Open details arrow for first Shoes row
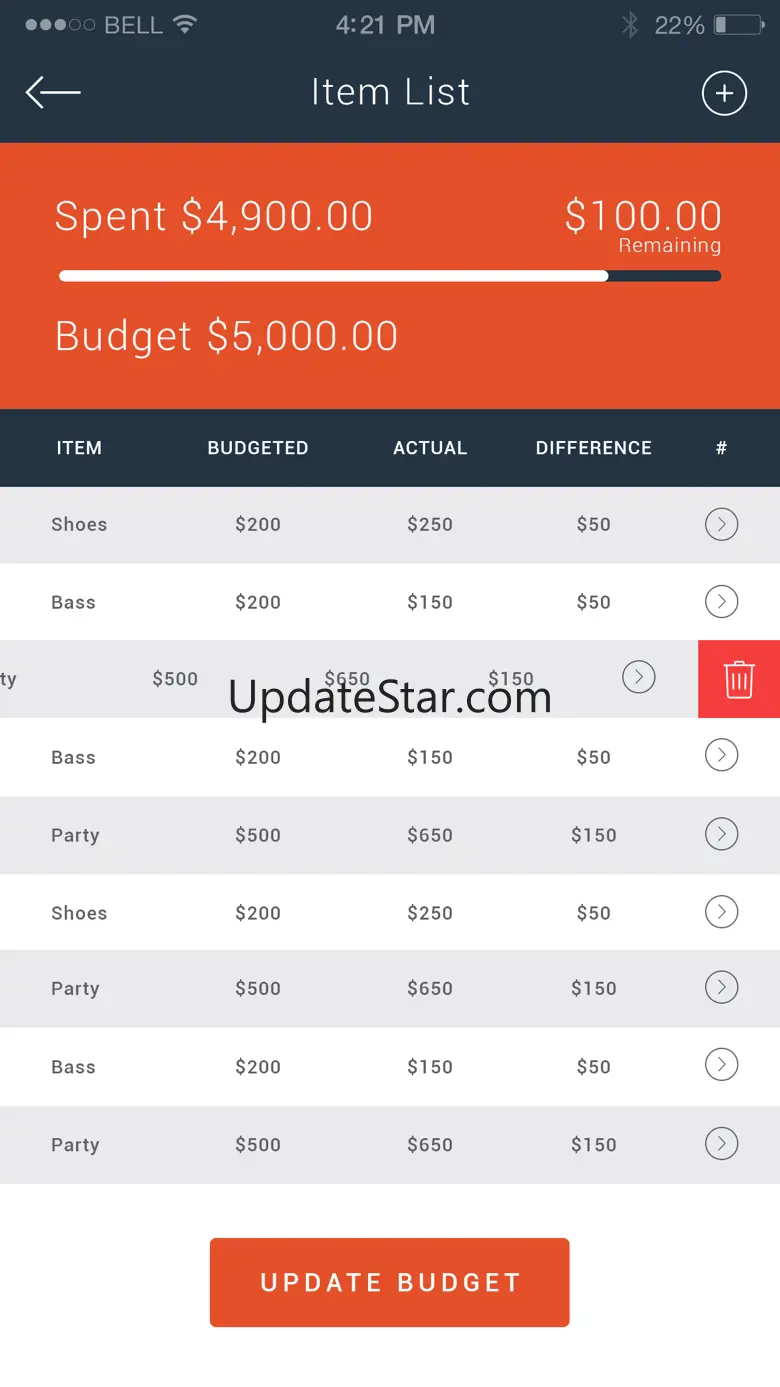Image resolution: width=780 pixels, height=1387 pixels. [x=721, y=524]
